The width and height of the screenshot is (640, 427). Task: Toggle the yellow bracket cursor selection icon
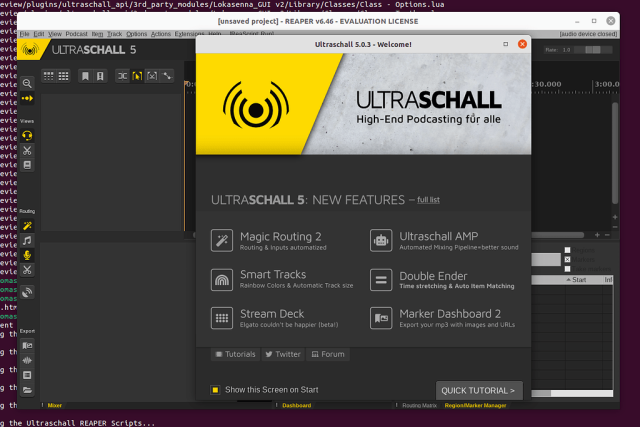[137, 76]
